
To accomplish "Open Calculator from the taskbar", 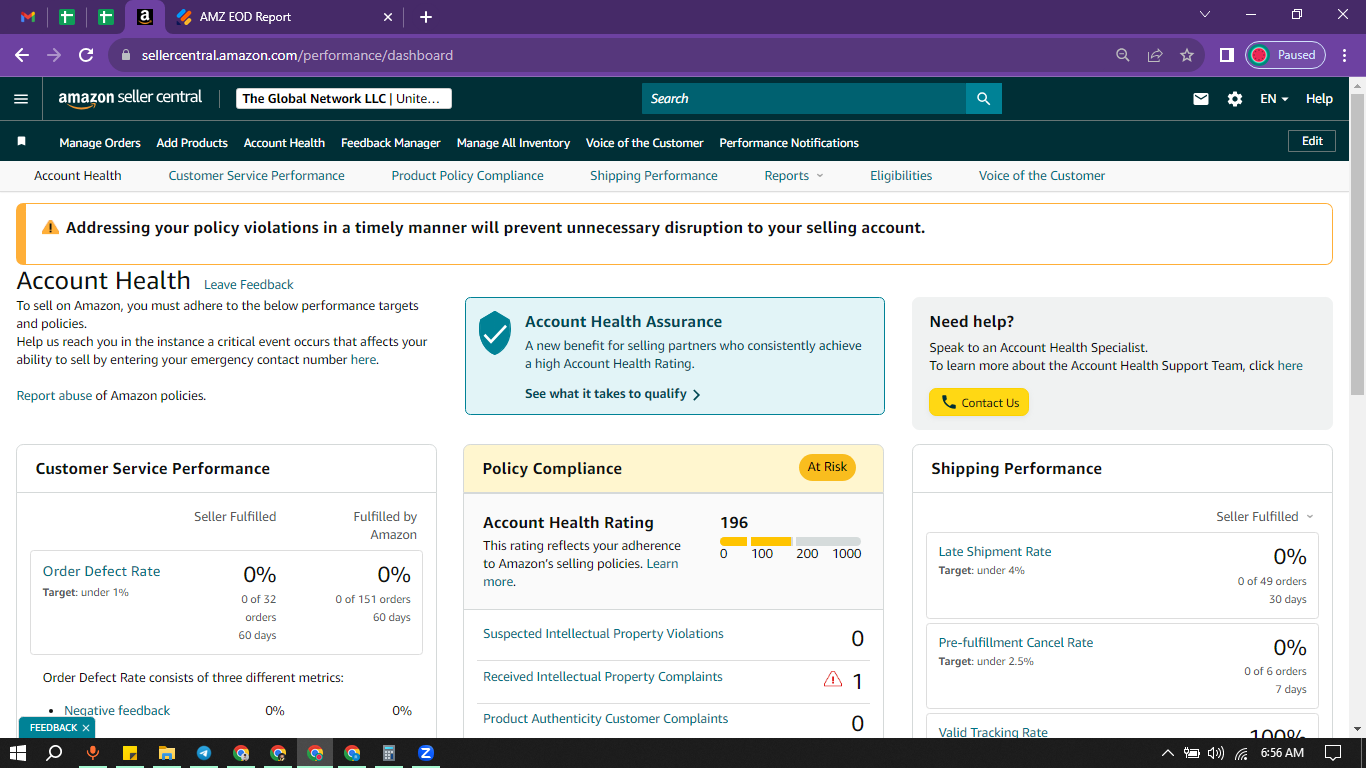I will (x=389, y=753).
